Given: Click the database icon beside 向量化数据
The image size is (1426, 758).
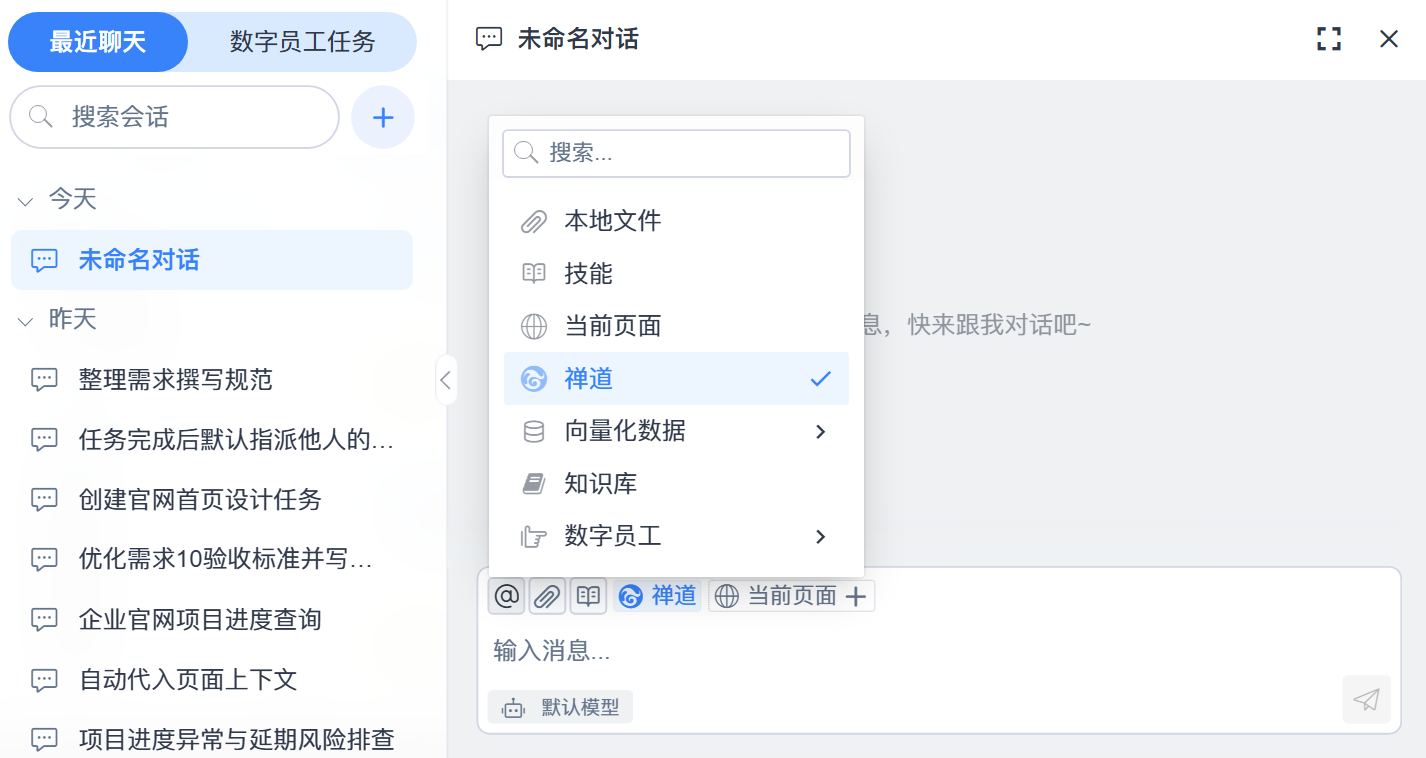Looking at the screenshot, I should point(534,432).
